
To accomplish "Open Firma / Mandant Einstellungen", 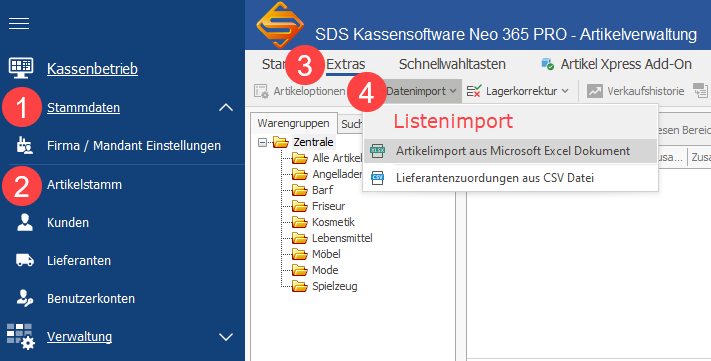I will pos(134,146).
